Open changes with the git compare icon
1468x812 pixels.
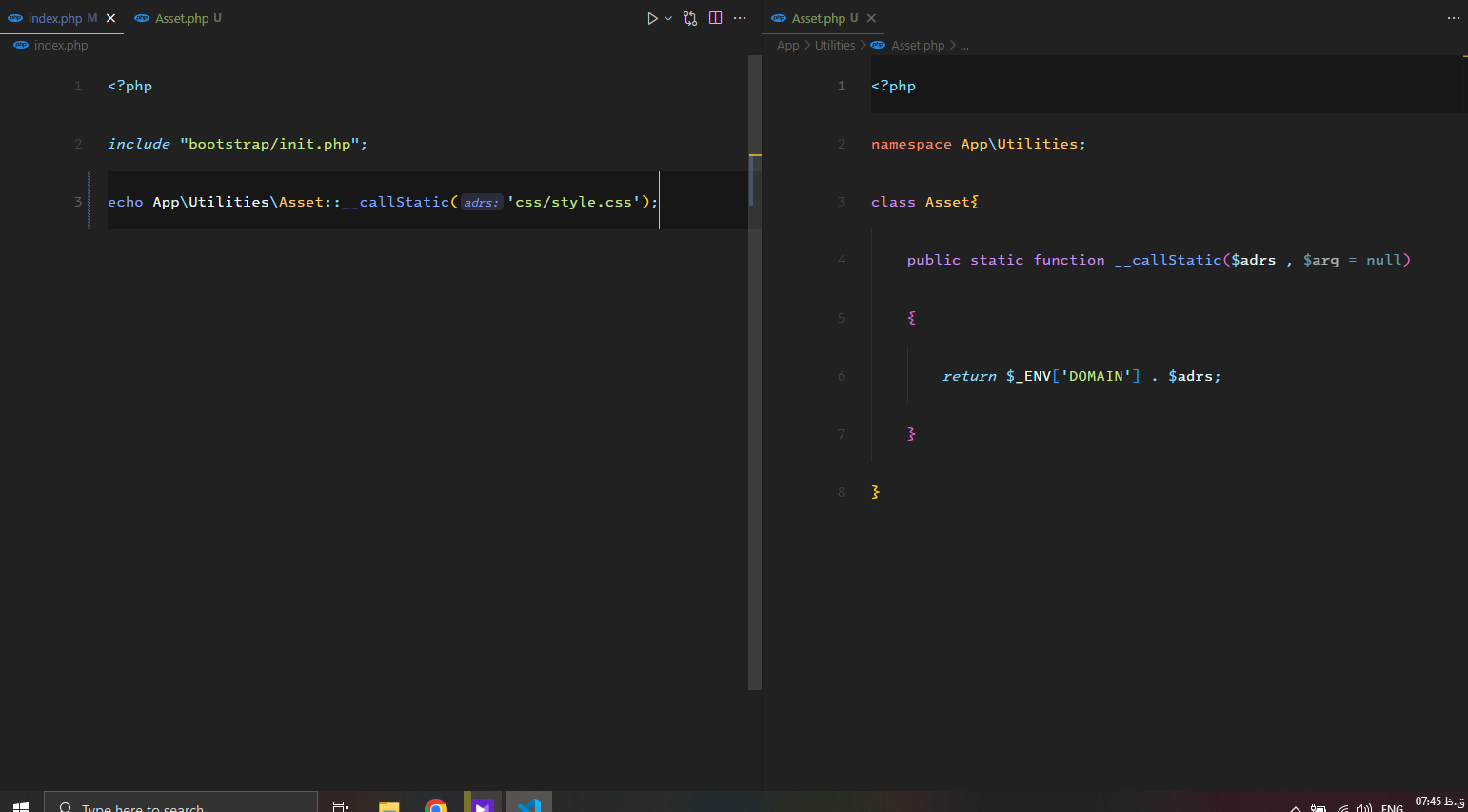pyautogui.click(x=690, y=18)
